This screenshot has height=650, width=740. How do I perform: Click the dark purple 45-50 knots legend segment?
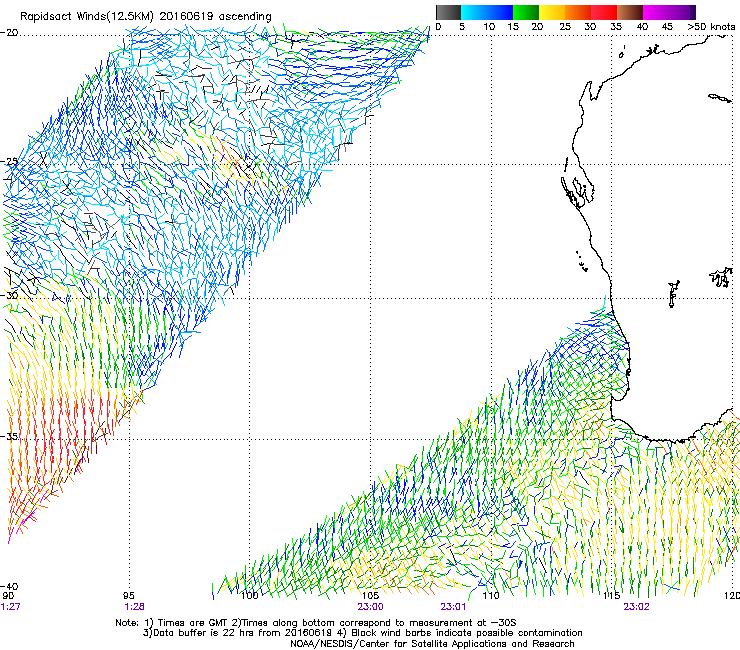tap(682, 12)
